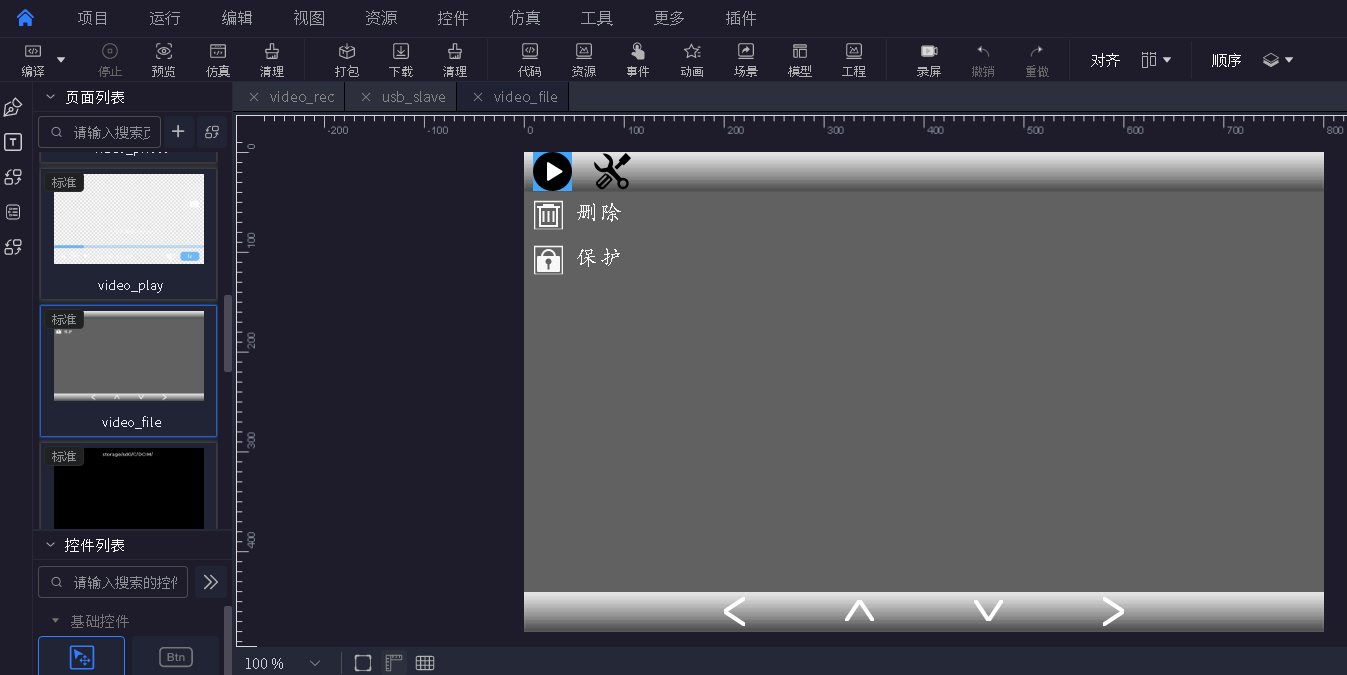1347x675 pixels.
Task: Click the pen icon in left sidebar
Action: click(x=13, y=107)
